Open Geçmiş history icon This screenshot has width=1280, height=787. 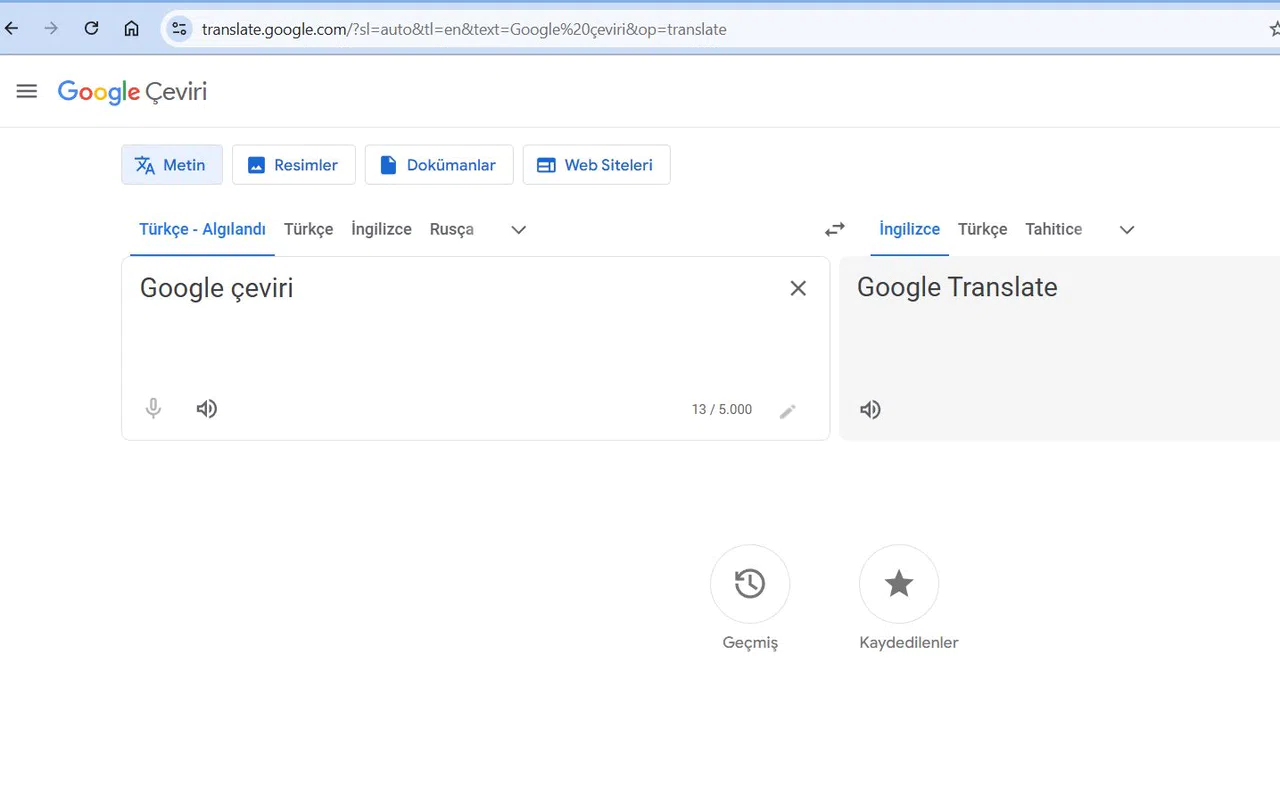click(750, 584)
